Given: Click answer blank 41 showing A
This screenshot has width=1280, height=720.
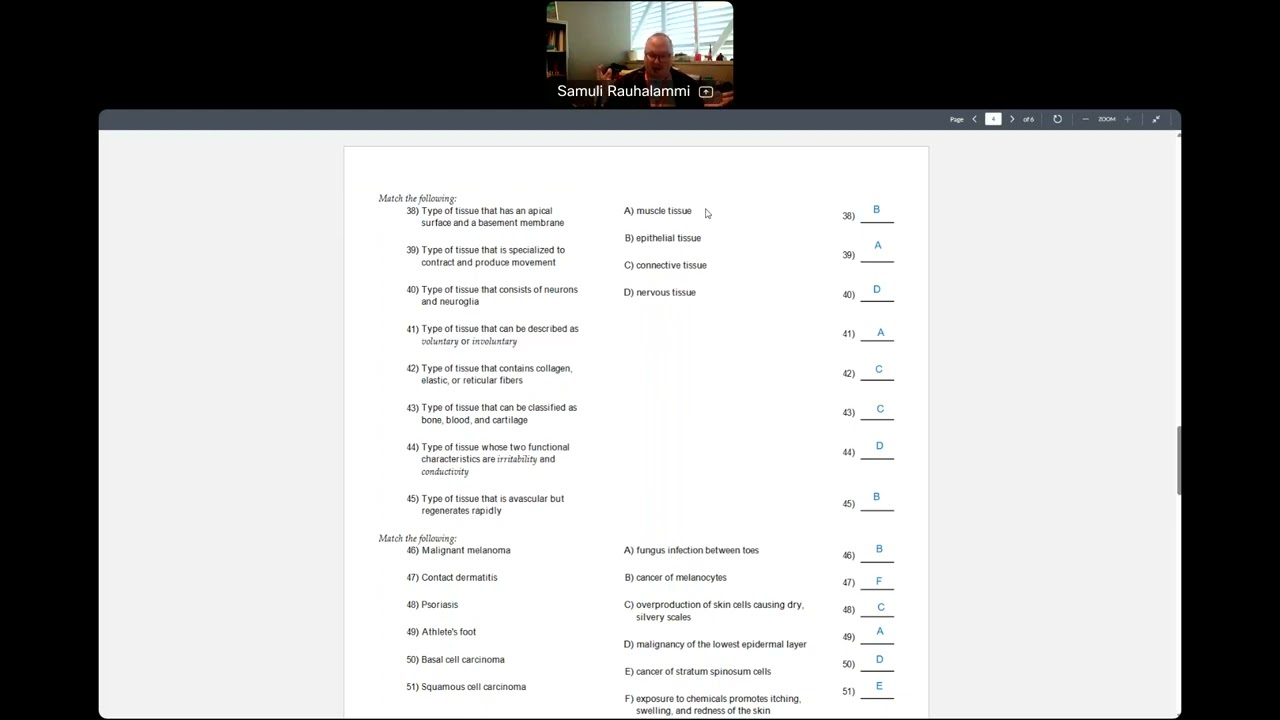Looking at the screenshot, I should [x=877, y=334].
